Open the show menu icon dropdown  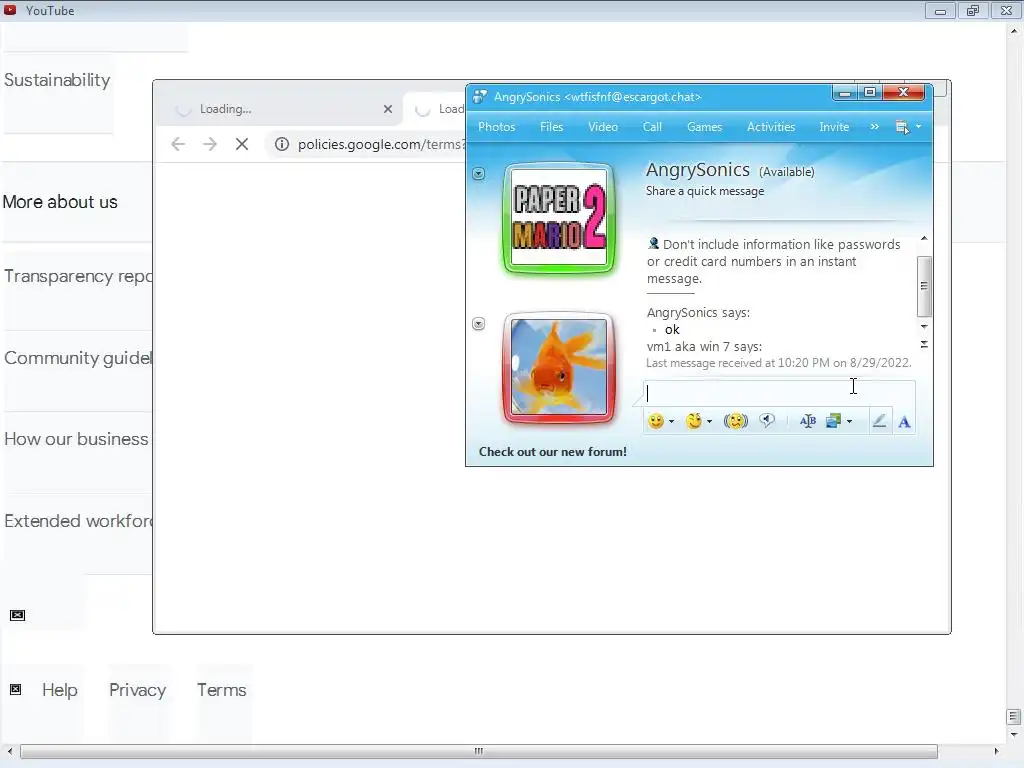click(908, 127)
